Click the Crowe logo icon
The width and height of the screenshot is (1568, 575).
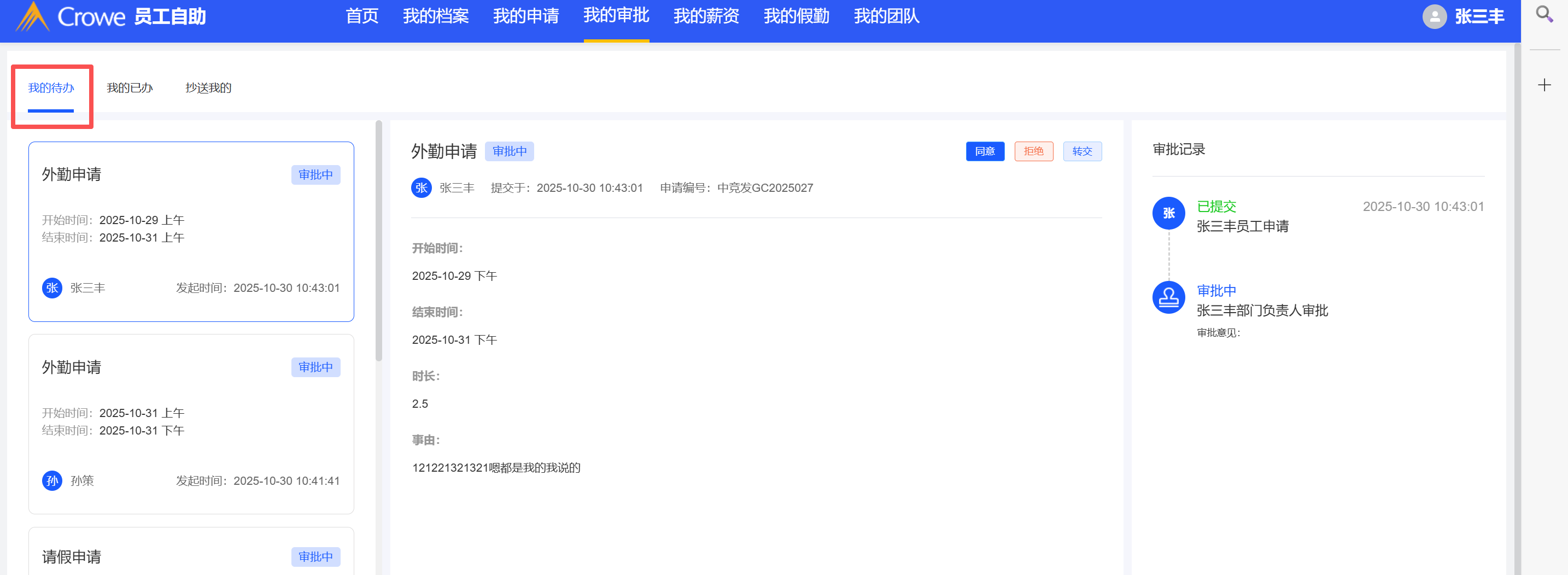[32, 16]
